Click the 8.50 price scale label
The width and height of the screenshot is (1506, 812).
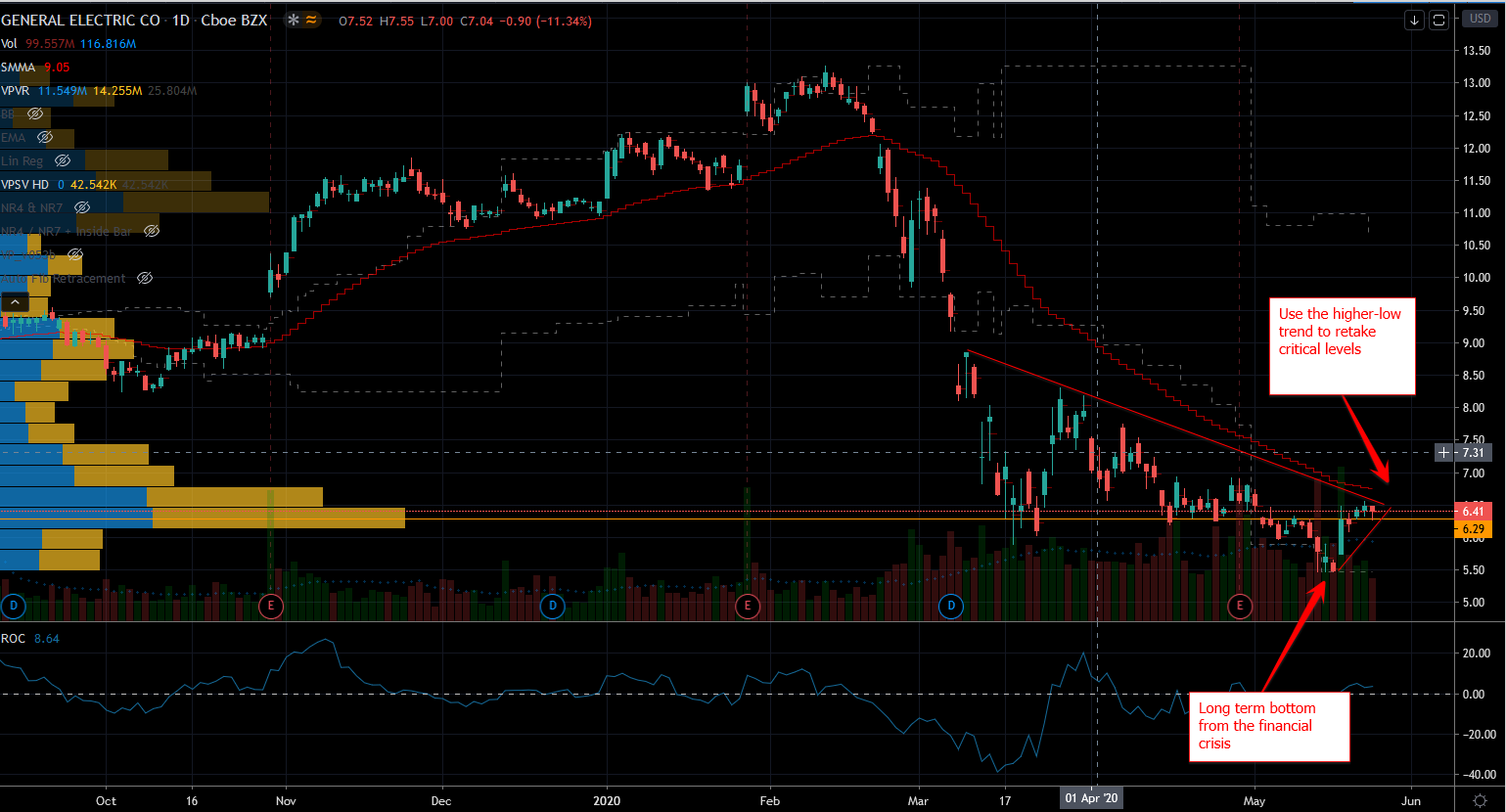[x=1476, y=376]
